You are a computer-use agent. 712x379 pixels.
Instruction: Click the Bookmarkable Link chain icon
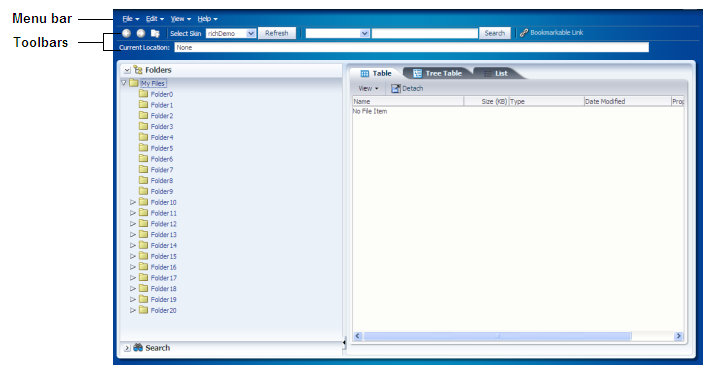coord(524,33)
